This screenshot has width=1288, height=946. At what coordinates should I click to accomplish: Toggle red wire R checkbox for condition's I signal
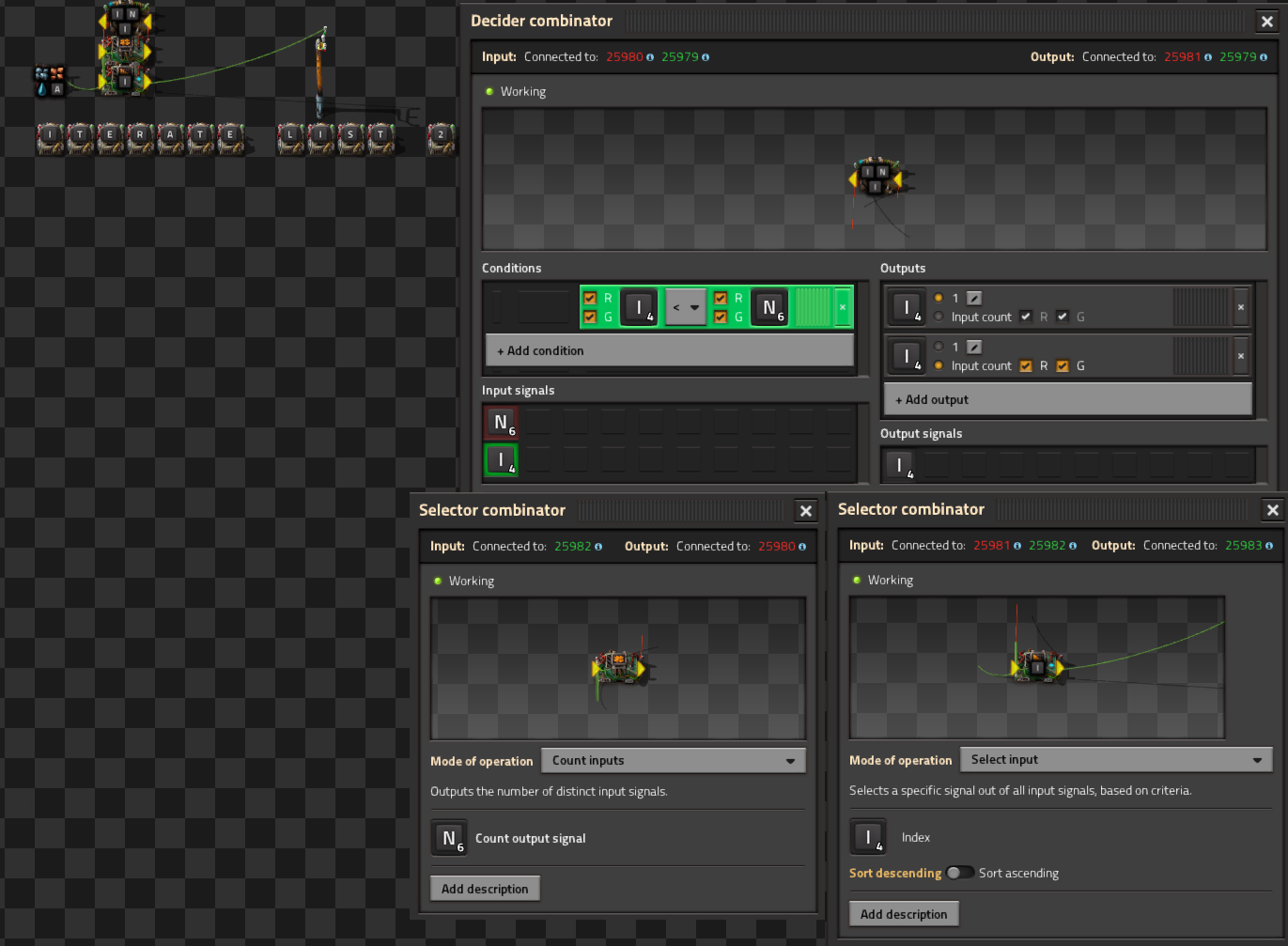coord(590,298)
